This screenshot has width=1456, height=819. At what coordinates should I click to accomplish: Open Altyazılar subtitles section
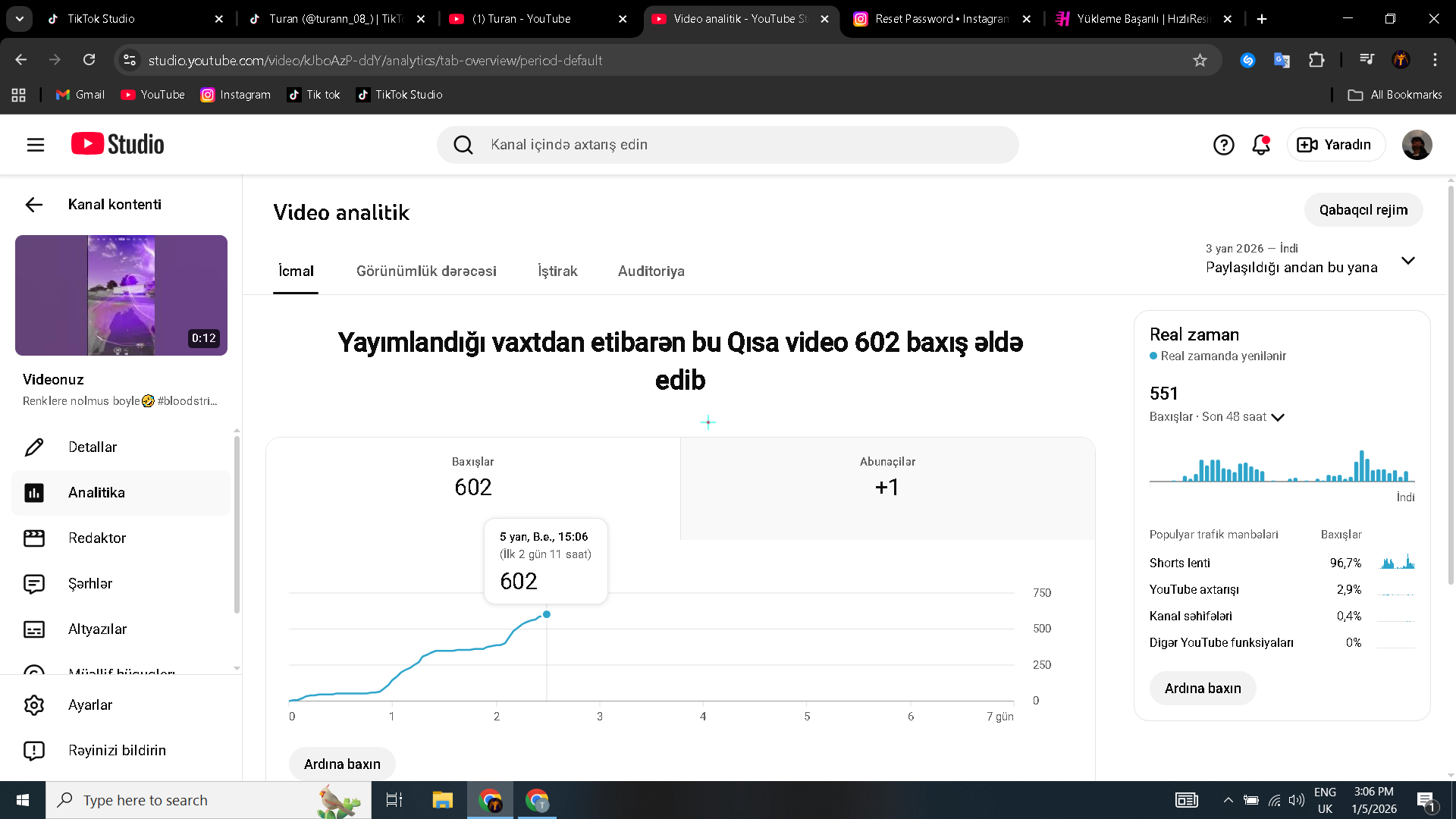(x=121, y=629)
